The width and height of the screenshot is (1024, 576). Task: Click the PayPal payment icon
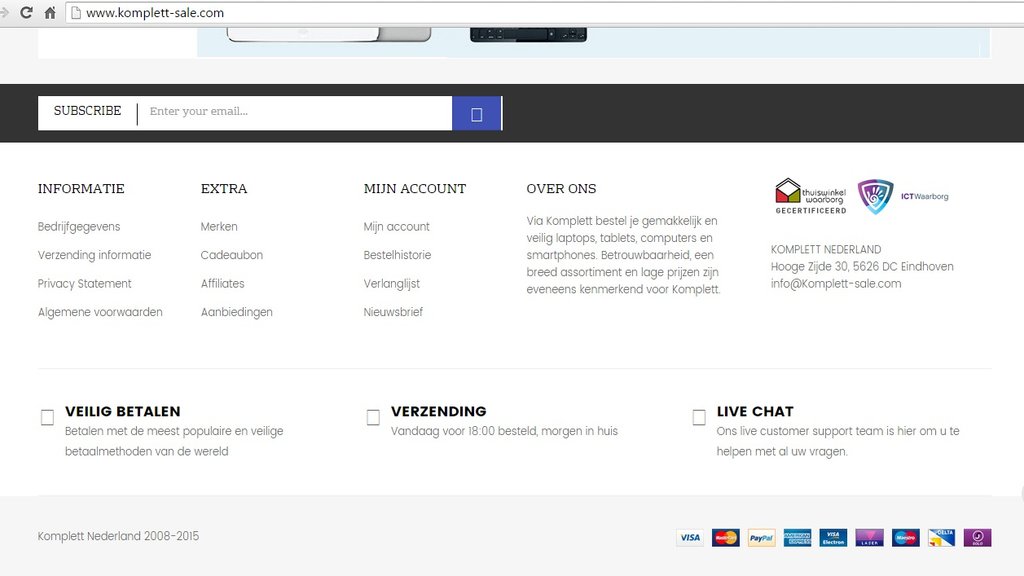click(761, 538)
